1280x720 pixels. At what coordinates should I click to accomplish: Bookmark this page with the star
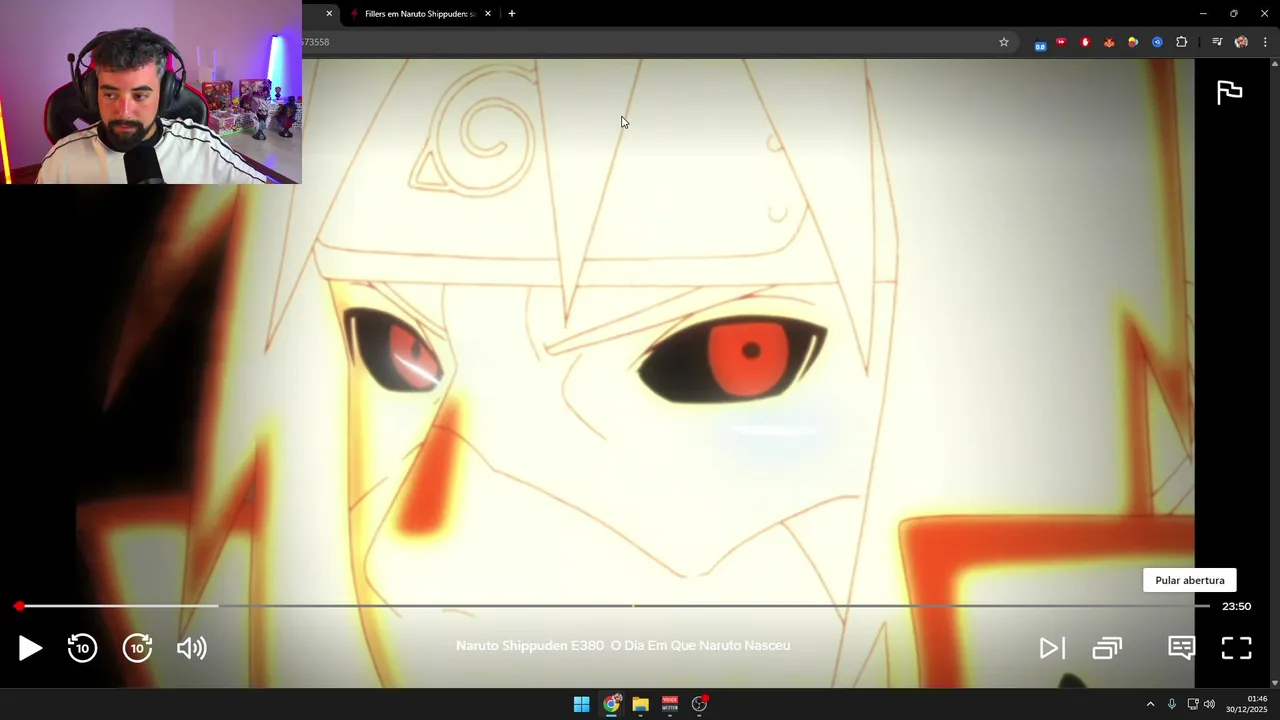[x=1004, y=42]
